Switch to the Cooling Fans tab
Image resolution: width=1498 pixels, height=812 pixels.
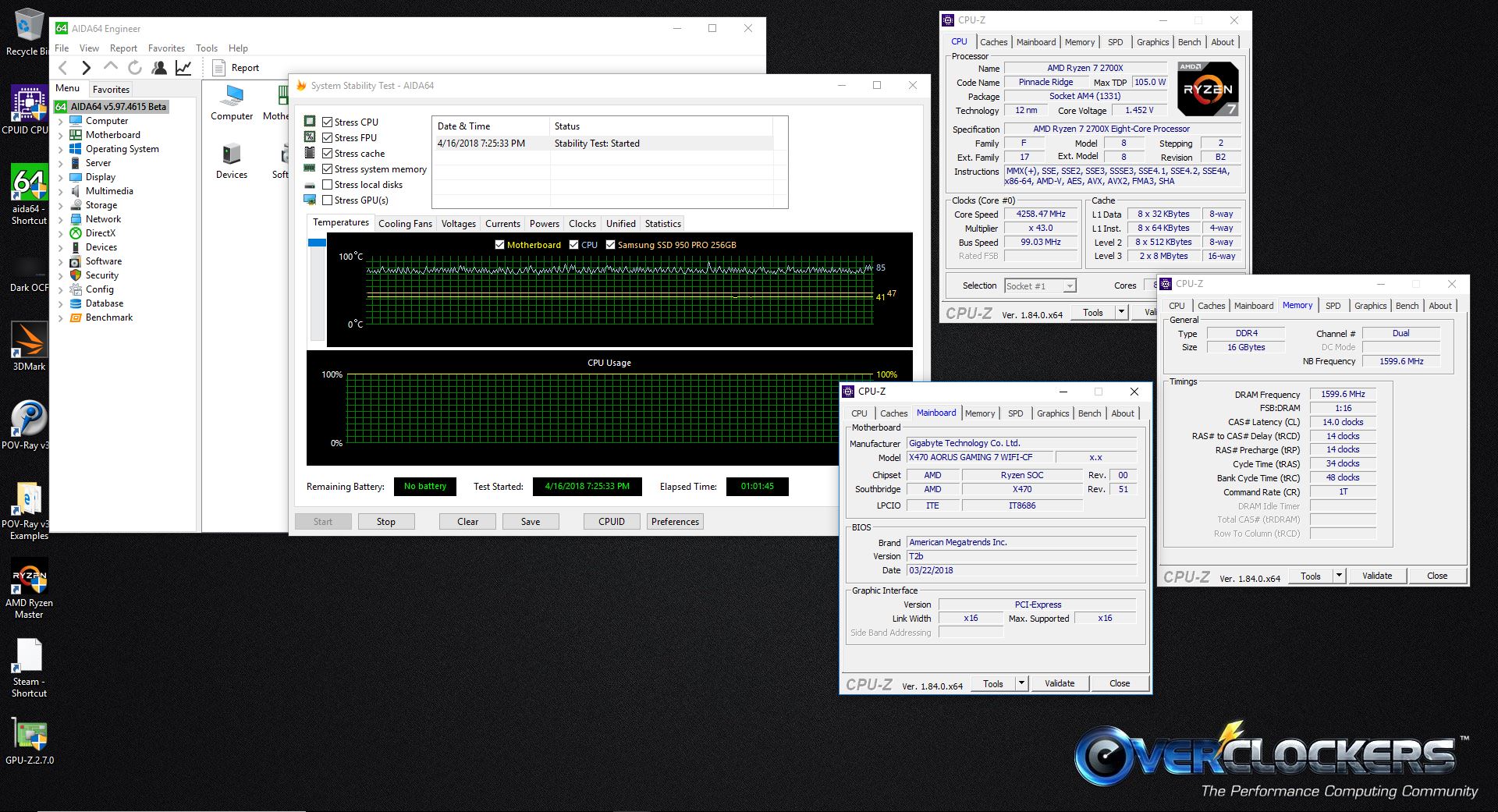(x=405, y=224)
